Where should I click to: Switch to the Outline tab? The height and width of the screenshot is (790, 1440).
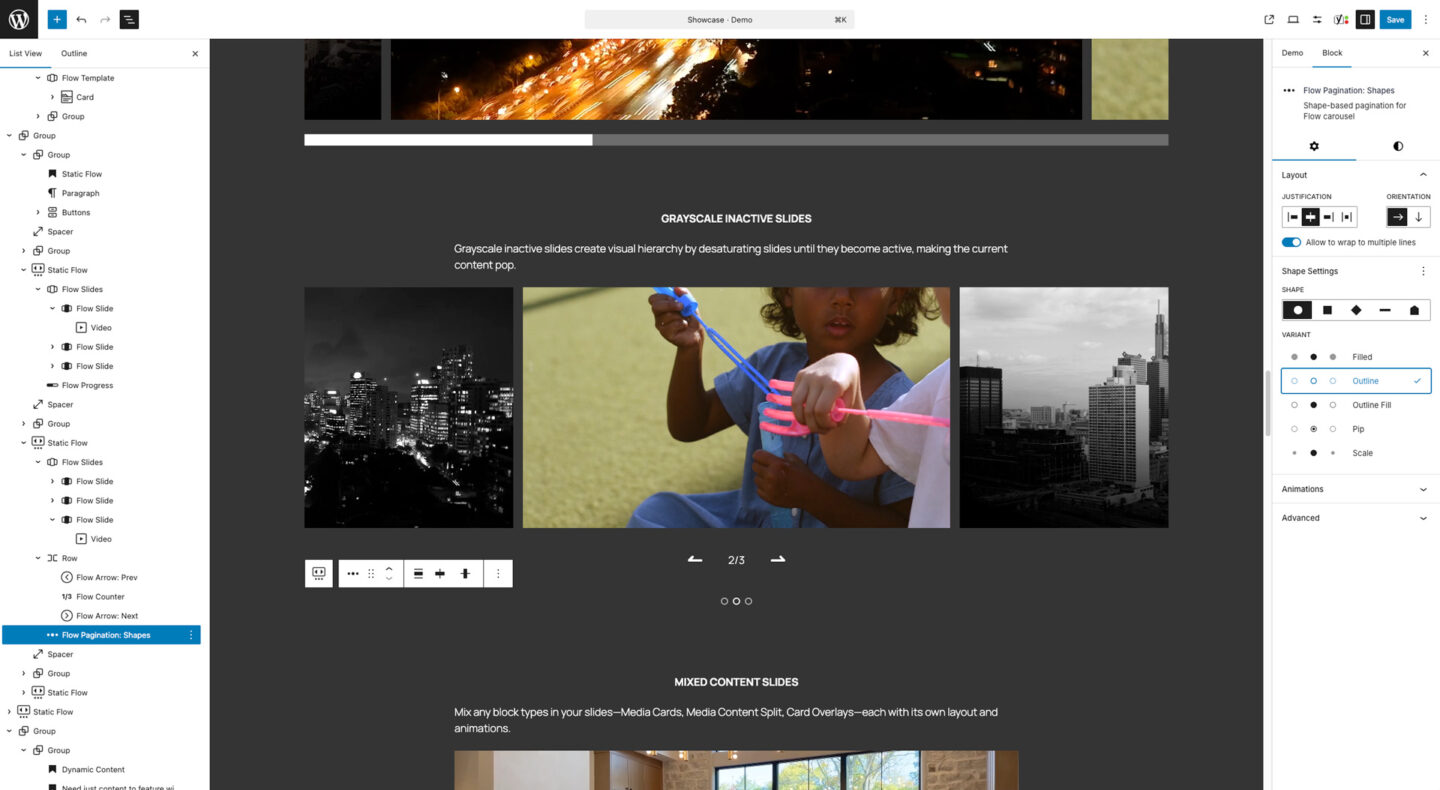click(74, 53)
